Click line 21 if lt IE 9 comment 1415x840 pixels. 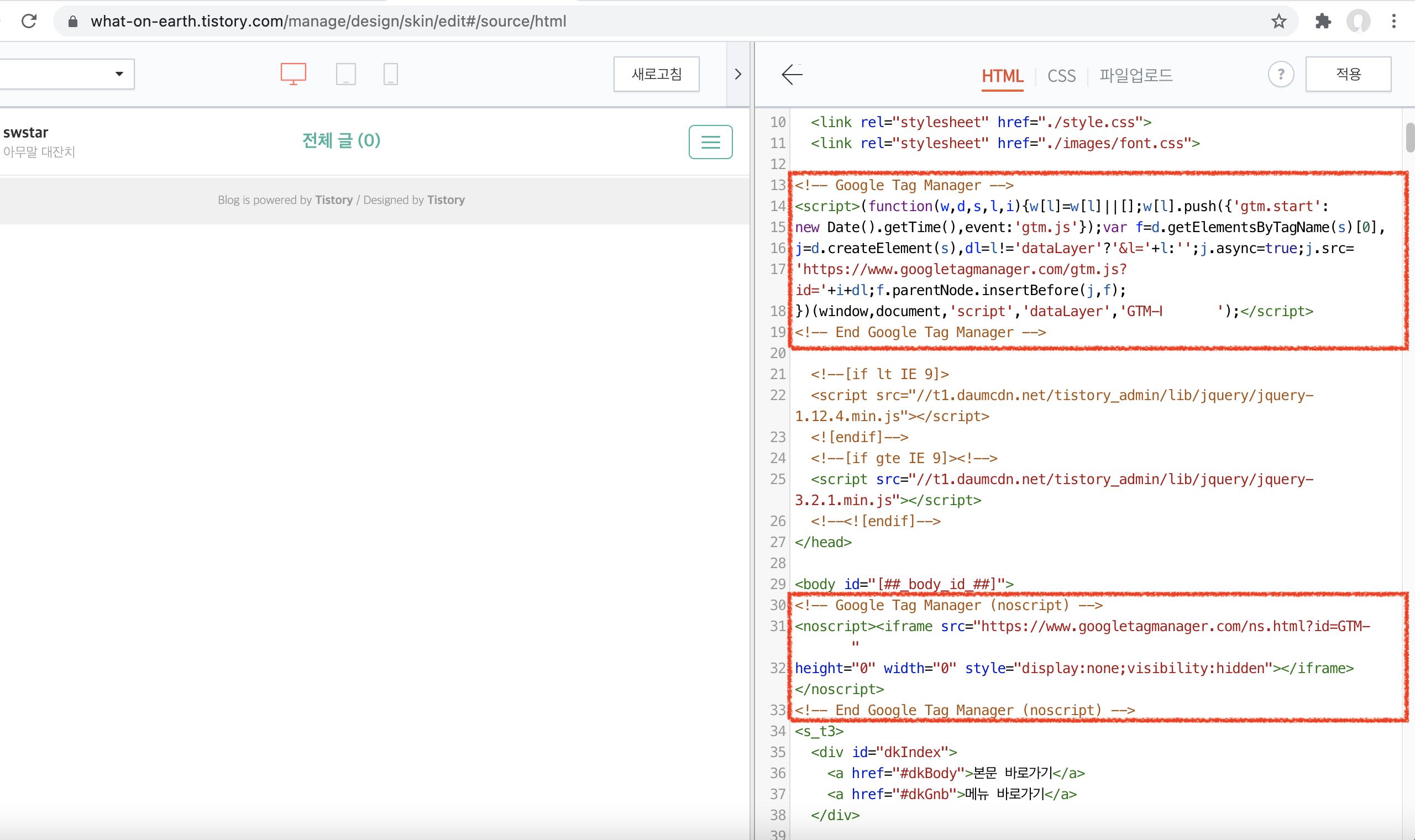click(x=879, y=374)
